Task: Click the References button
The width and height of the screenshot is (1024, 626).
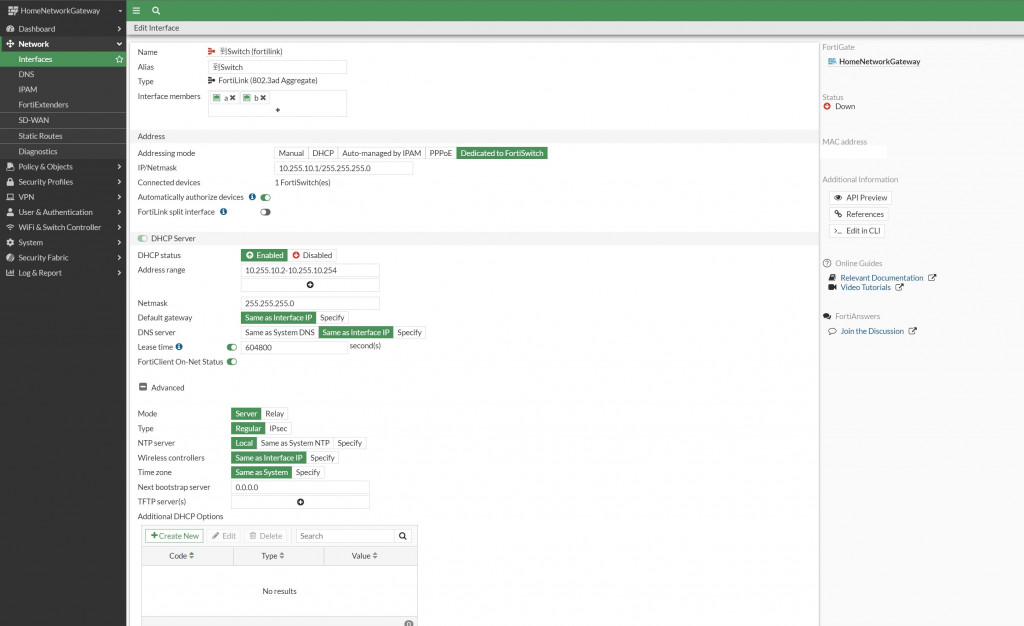Action: (x=858, y=214)
